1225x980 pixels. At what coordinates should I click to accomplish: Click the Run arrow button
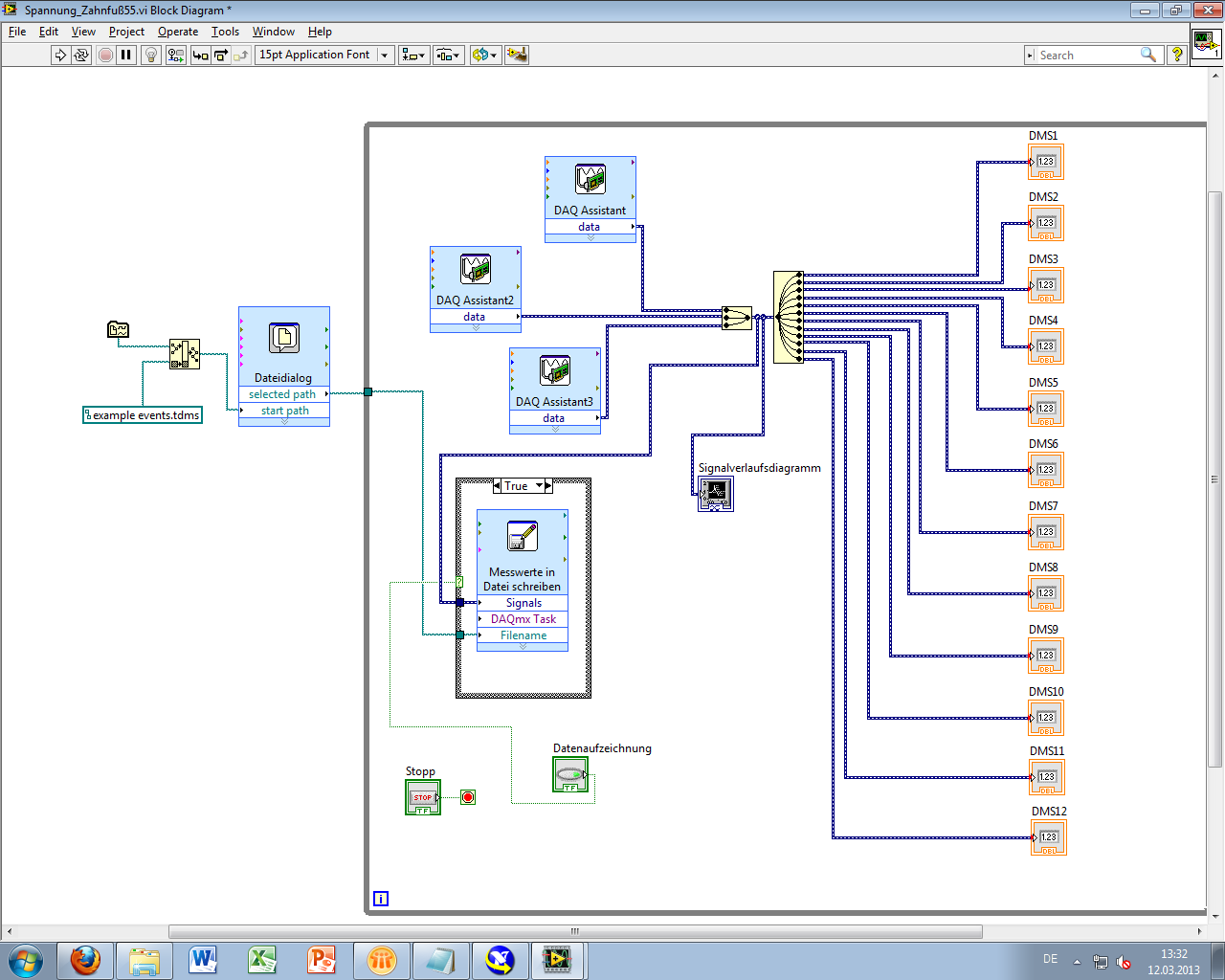[60, 56]
